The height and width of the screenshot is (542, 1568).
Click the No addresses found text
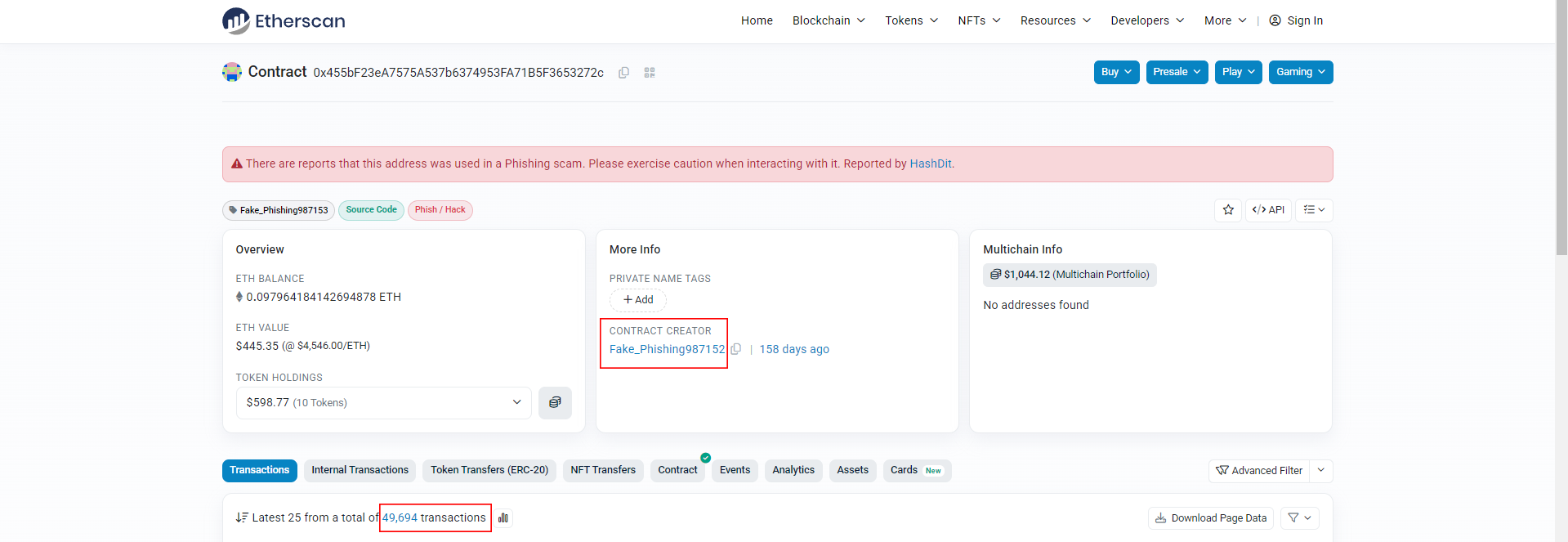pyautogui.click(x=1035, y=305)
